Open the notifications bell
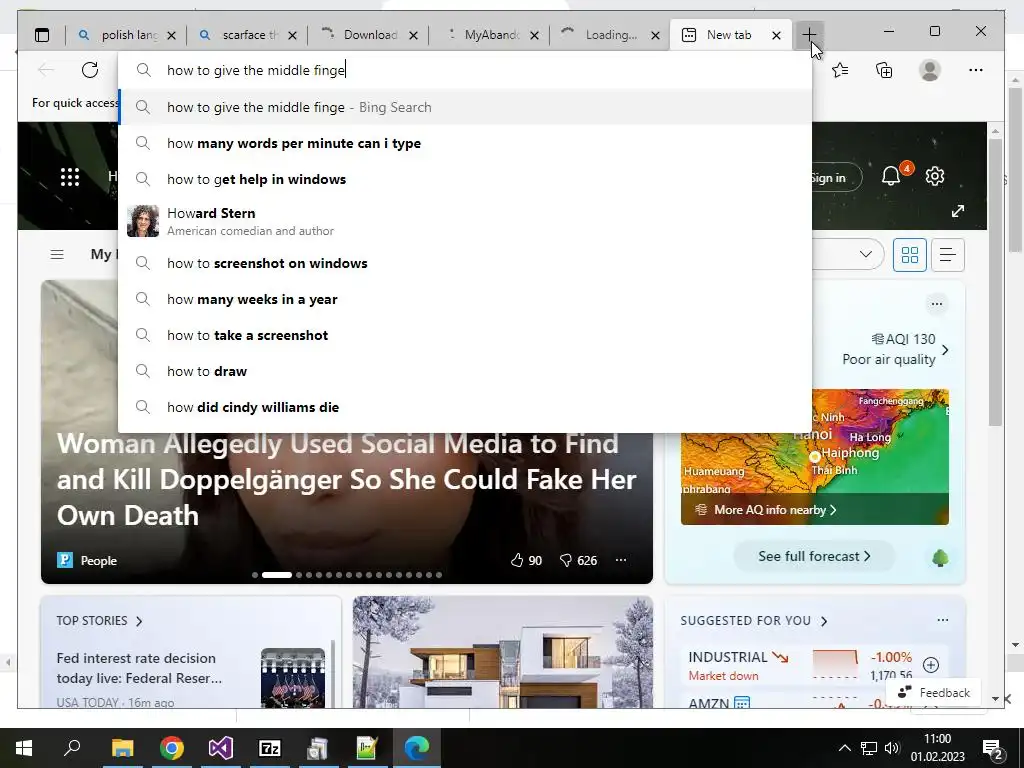 891,176
